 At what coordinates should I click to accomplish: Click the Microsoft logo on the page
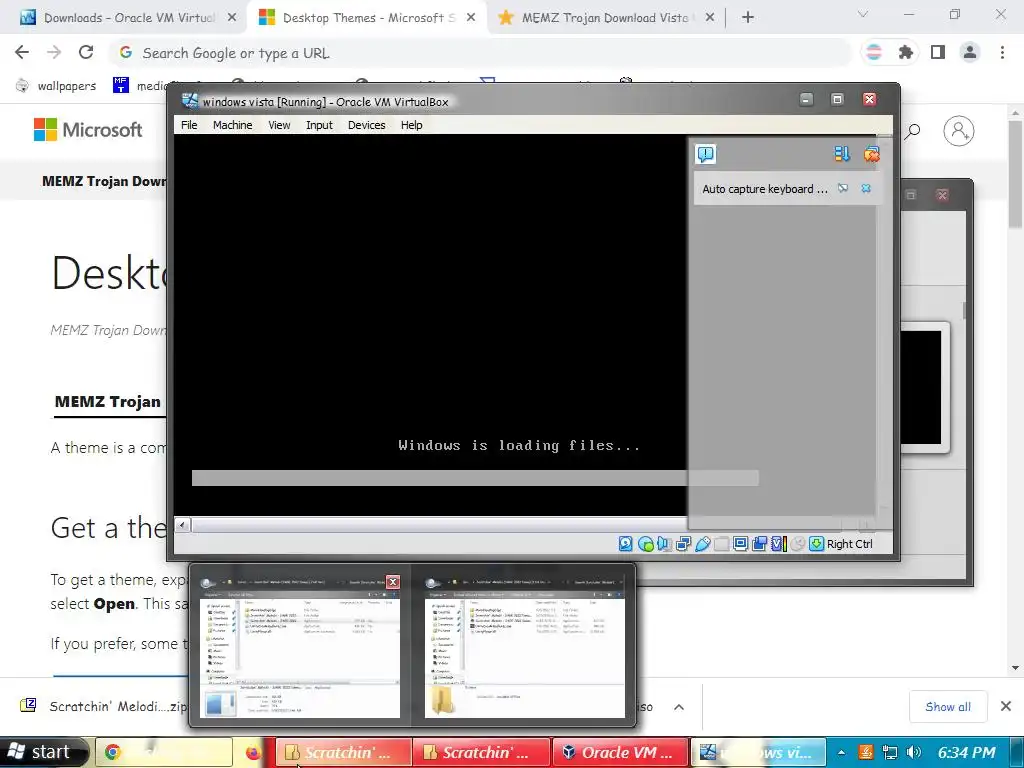coord(88,129)
